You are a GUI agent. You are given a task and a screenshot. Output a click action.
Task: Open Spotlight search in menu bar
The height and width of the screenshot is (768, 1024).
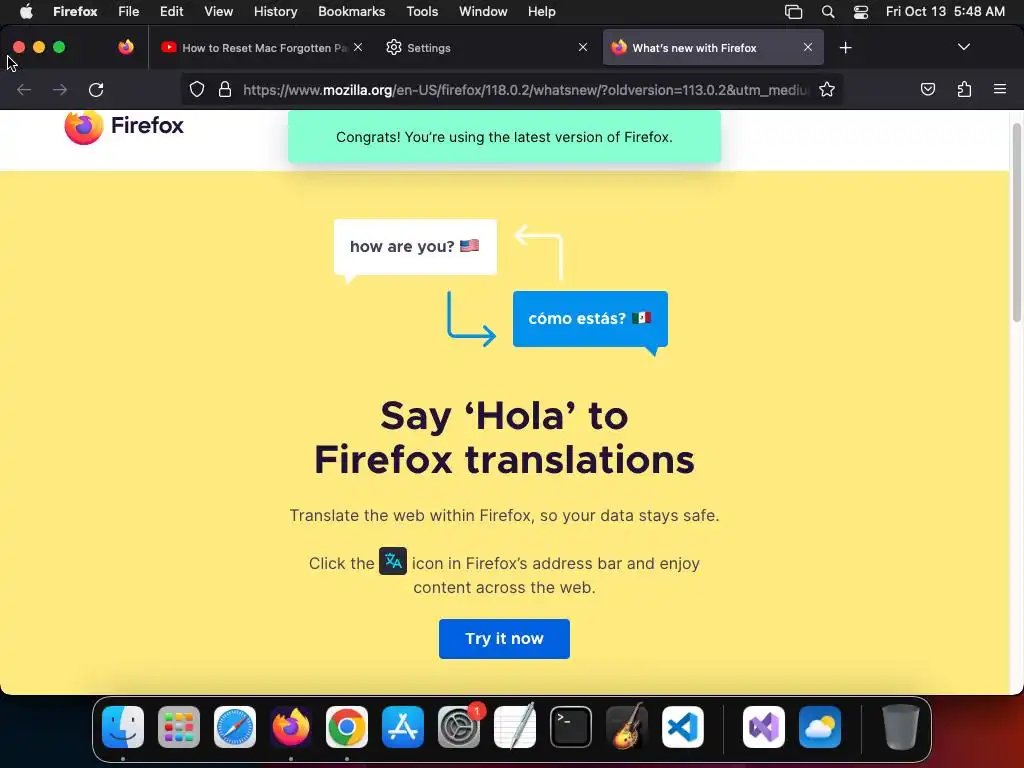[x=828, y=11]
